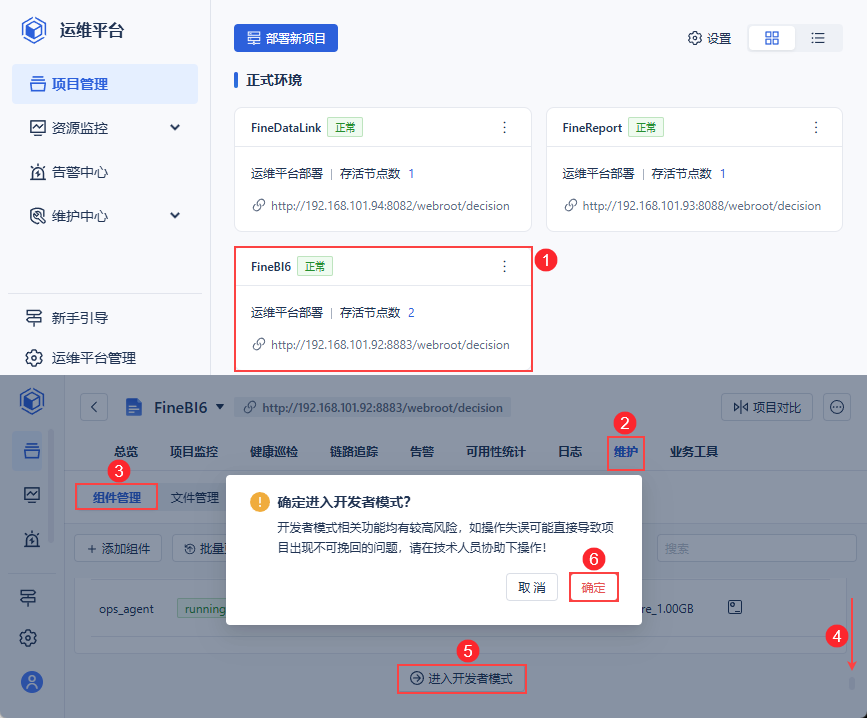Click the 正常 status tag on FineReport
This screenshot has width=867, height=718.
click(x=646, y=128)
